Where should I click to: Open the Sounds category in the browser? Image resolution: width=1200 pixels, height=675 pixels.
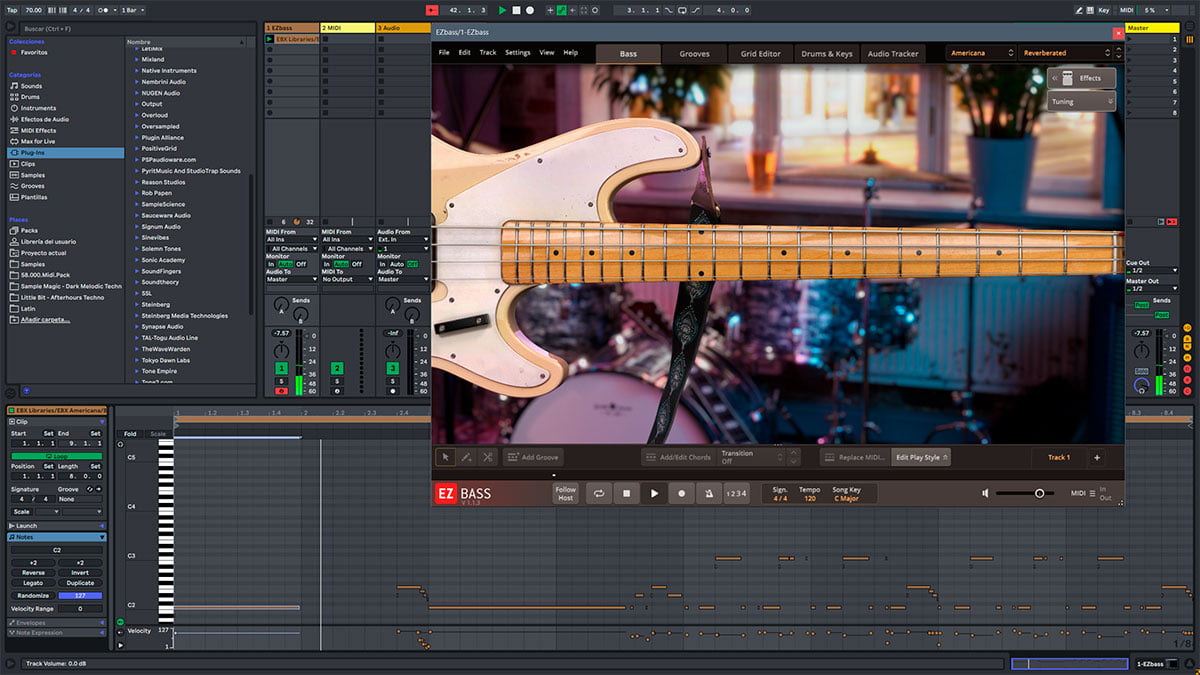(32, 86)
